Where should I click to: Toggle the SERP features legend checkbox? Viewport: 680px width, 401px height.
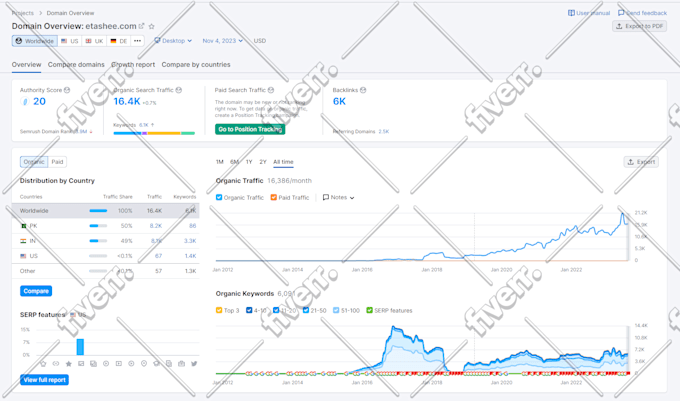pos(369,310)
